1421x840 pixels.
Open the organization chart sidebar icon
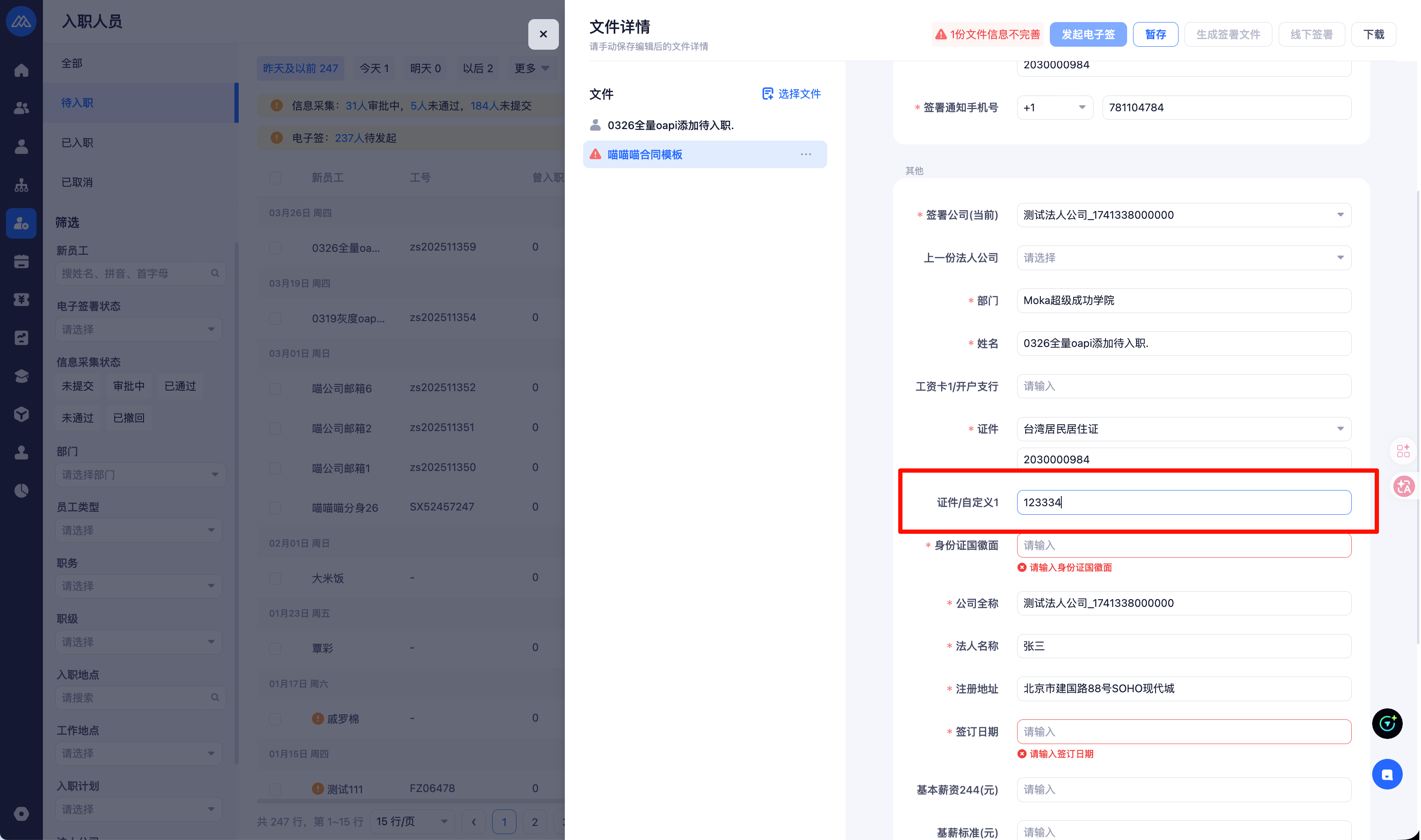click(x=21, y=185)
